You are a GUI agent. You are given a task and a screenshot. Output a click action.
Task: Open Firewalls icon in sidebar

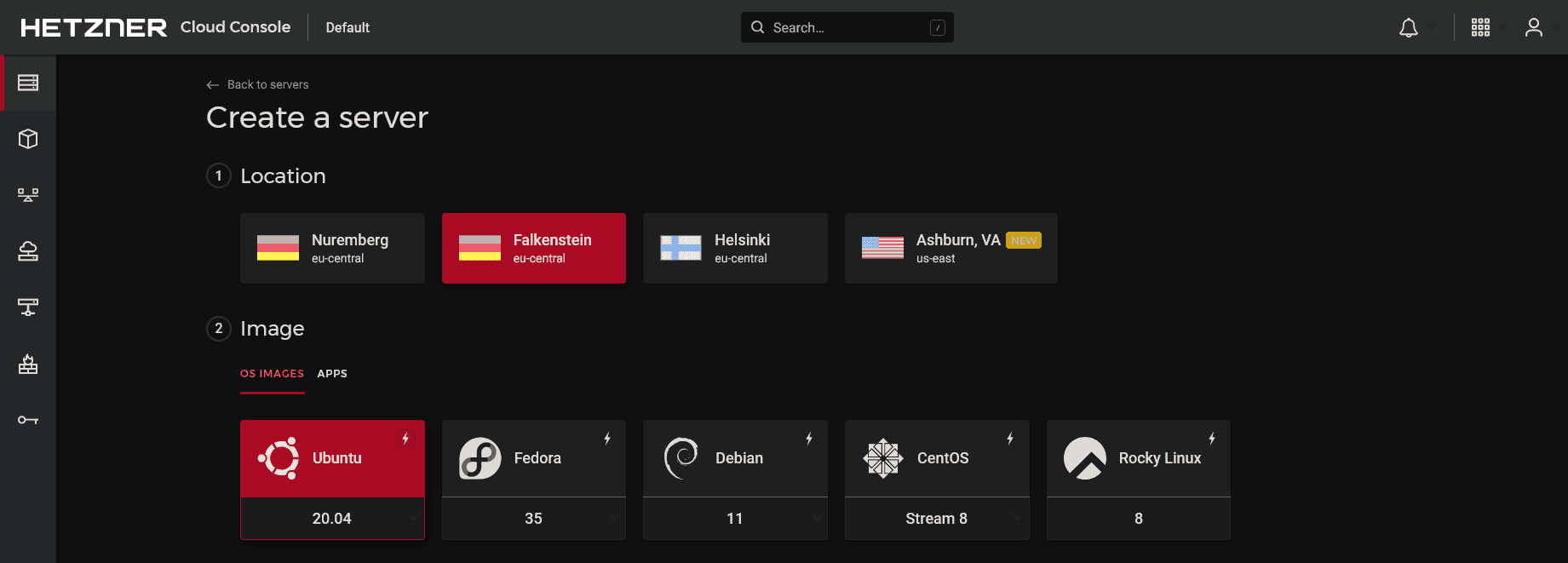click(28, 364)
